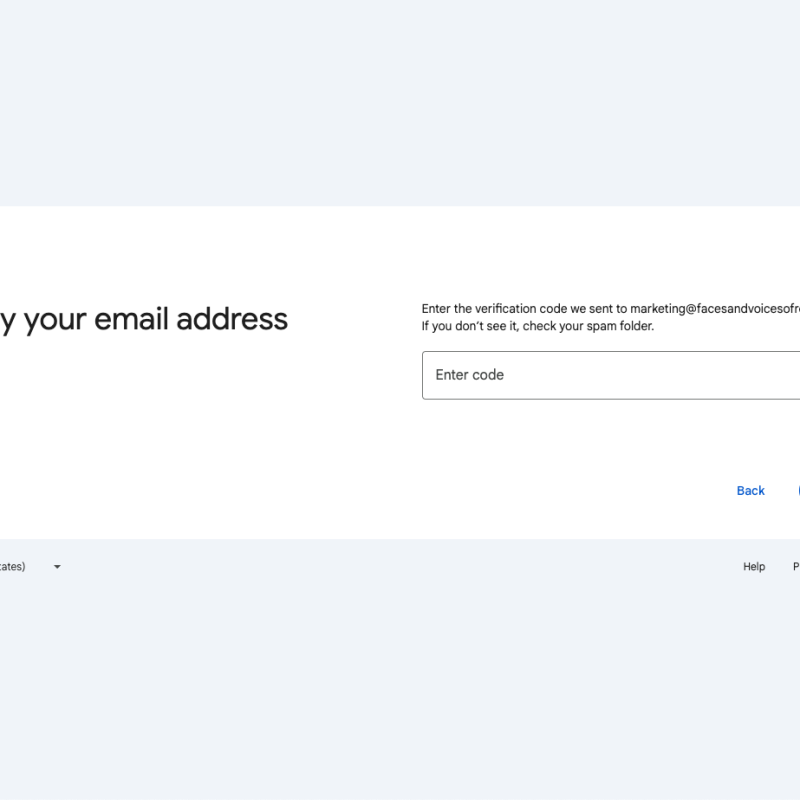Expand the language dropdown arrow

tap(57, 567)
